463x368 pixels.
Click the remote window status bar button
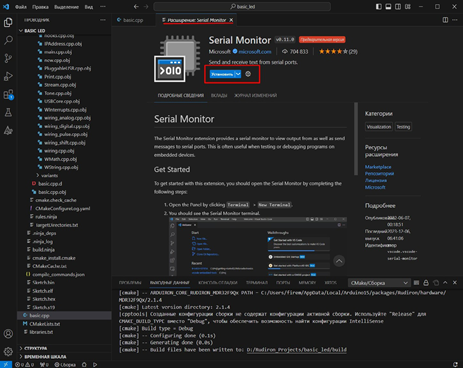6,365
